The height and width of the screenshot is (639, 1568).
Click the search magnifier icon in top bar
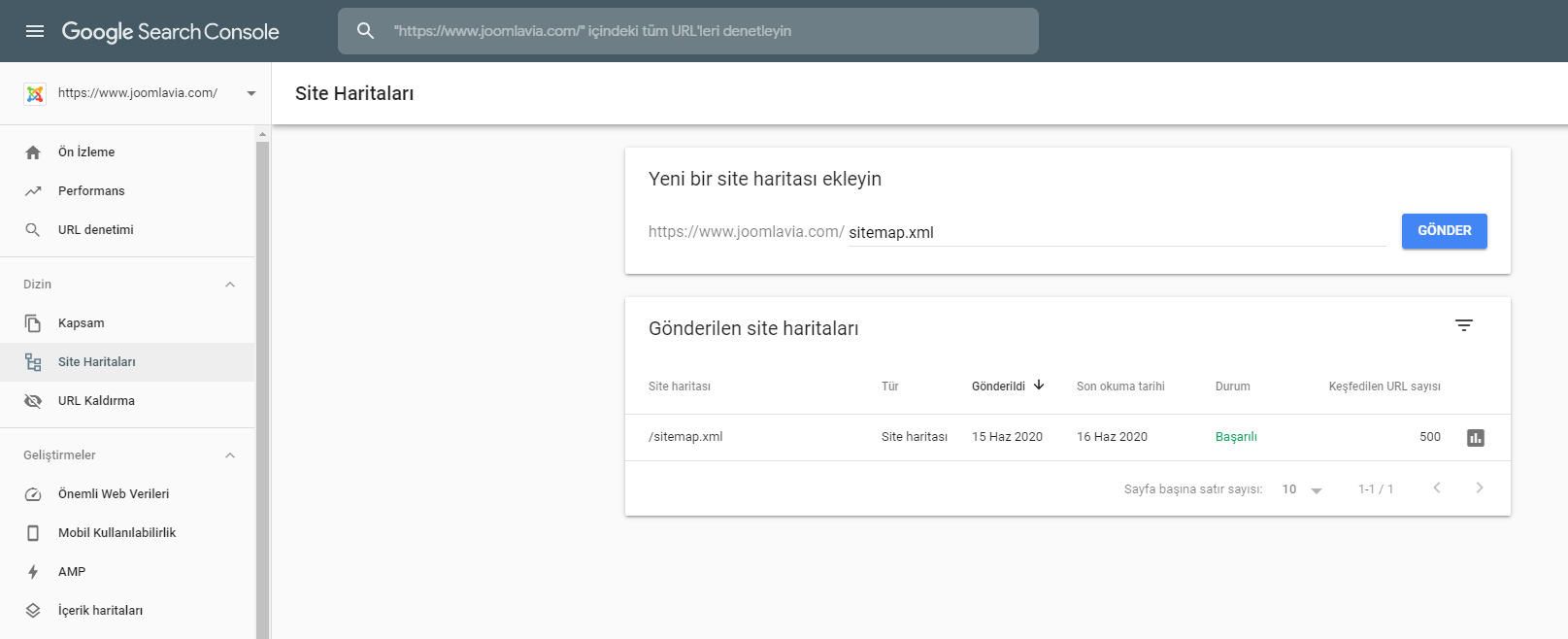click(x=365, y=31)
